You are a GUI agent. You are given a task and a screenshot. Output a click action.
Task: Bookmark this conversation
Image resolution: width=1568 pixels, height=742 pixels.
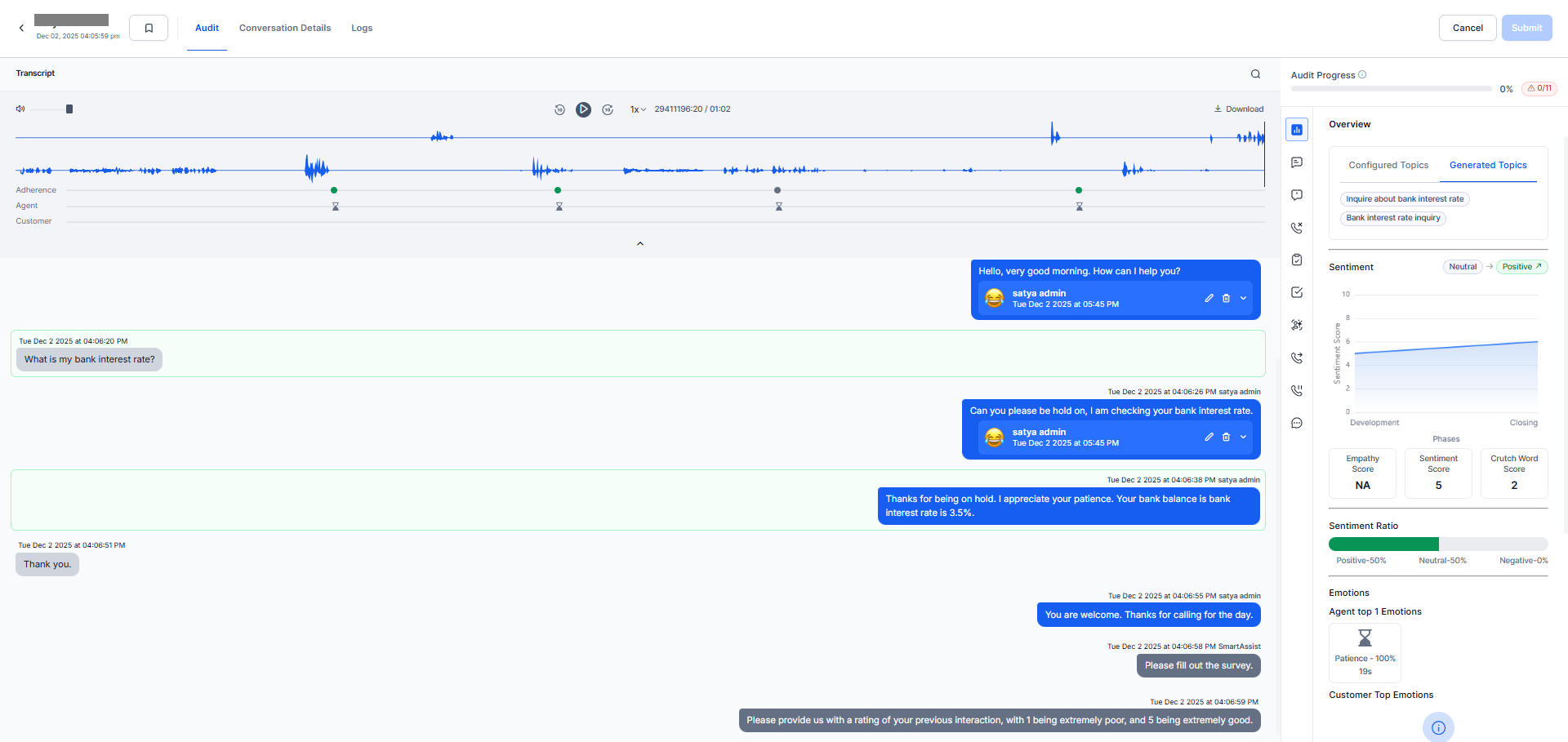pyautogui.click(x=149, y=28)
